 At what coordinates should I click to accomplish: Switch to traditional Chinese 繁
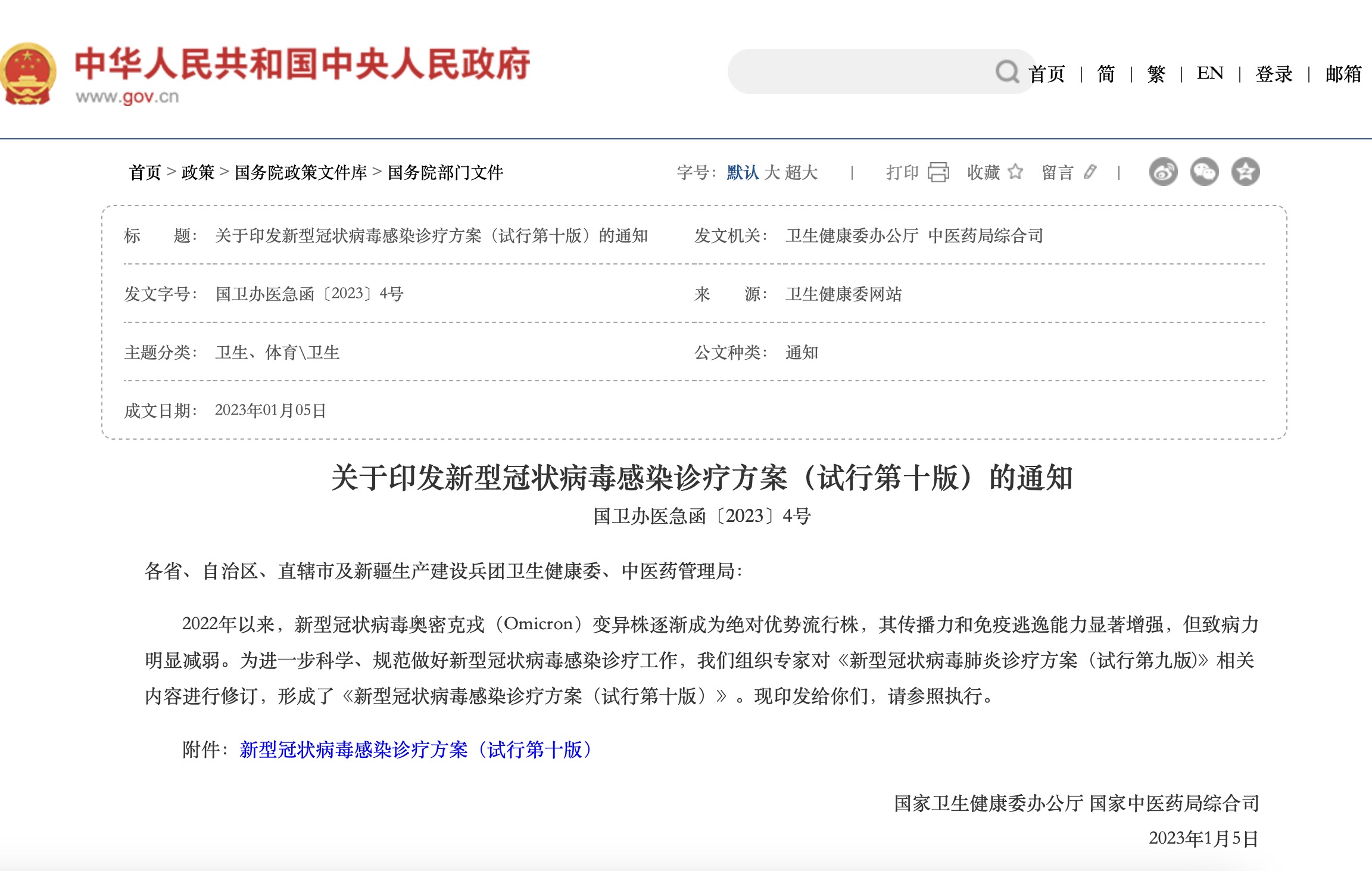click(1156, 74)
